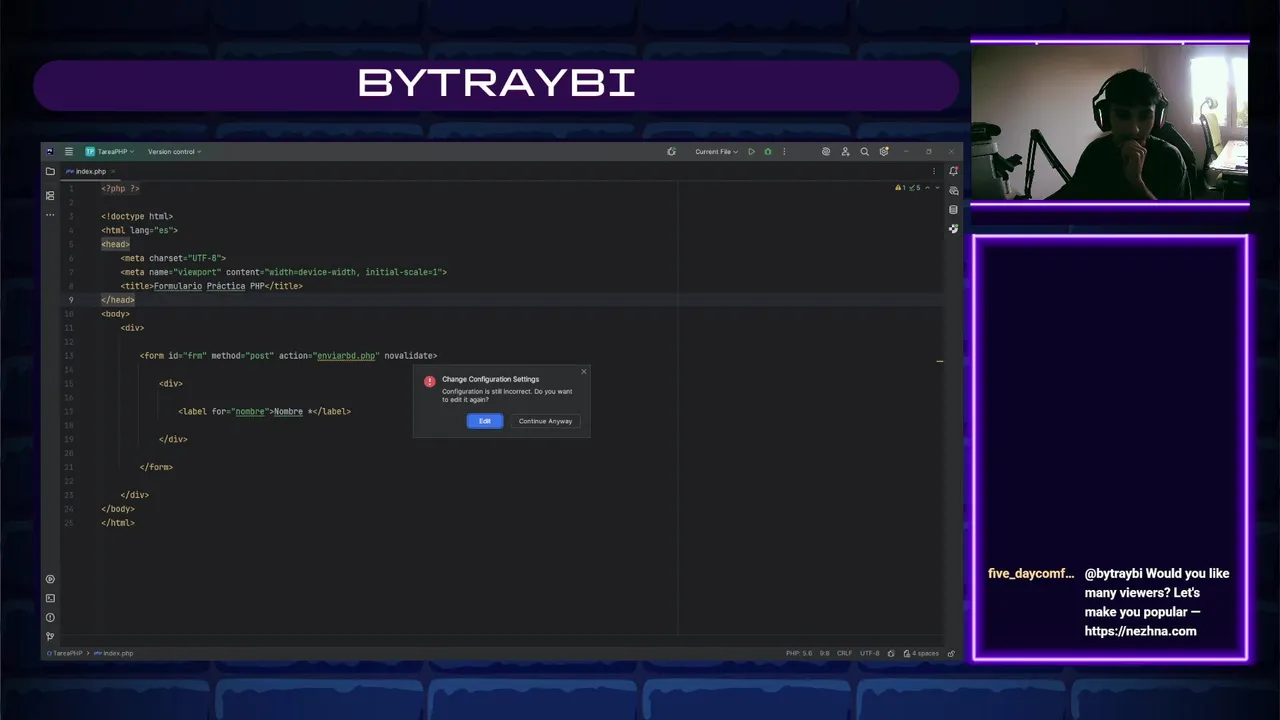
Task: Change the UTF-8 file encoding
Action: click(x=870, y=653)
